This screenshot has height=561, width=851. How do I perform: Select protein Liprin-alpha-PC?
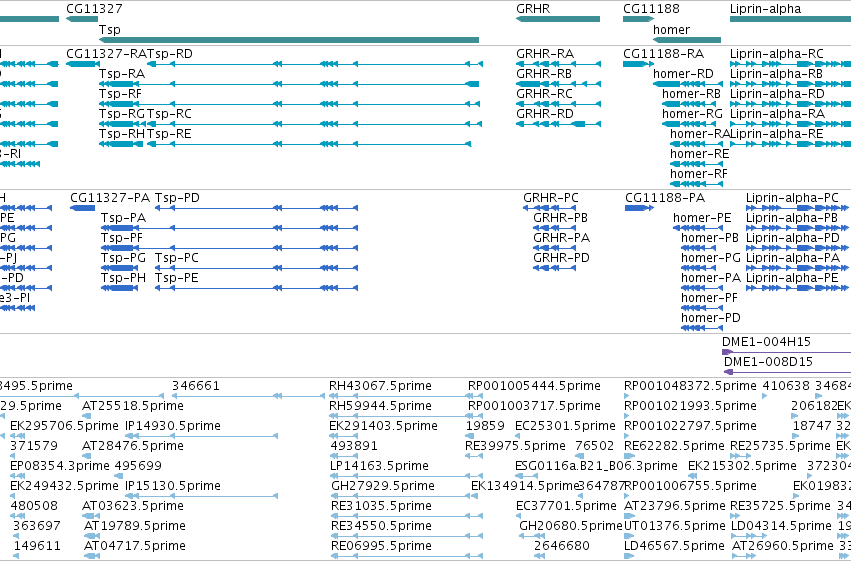coord(792,198)
